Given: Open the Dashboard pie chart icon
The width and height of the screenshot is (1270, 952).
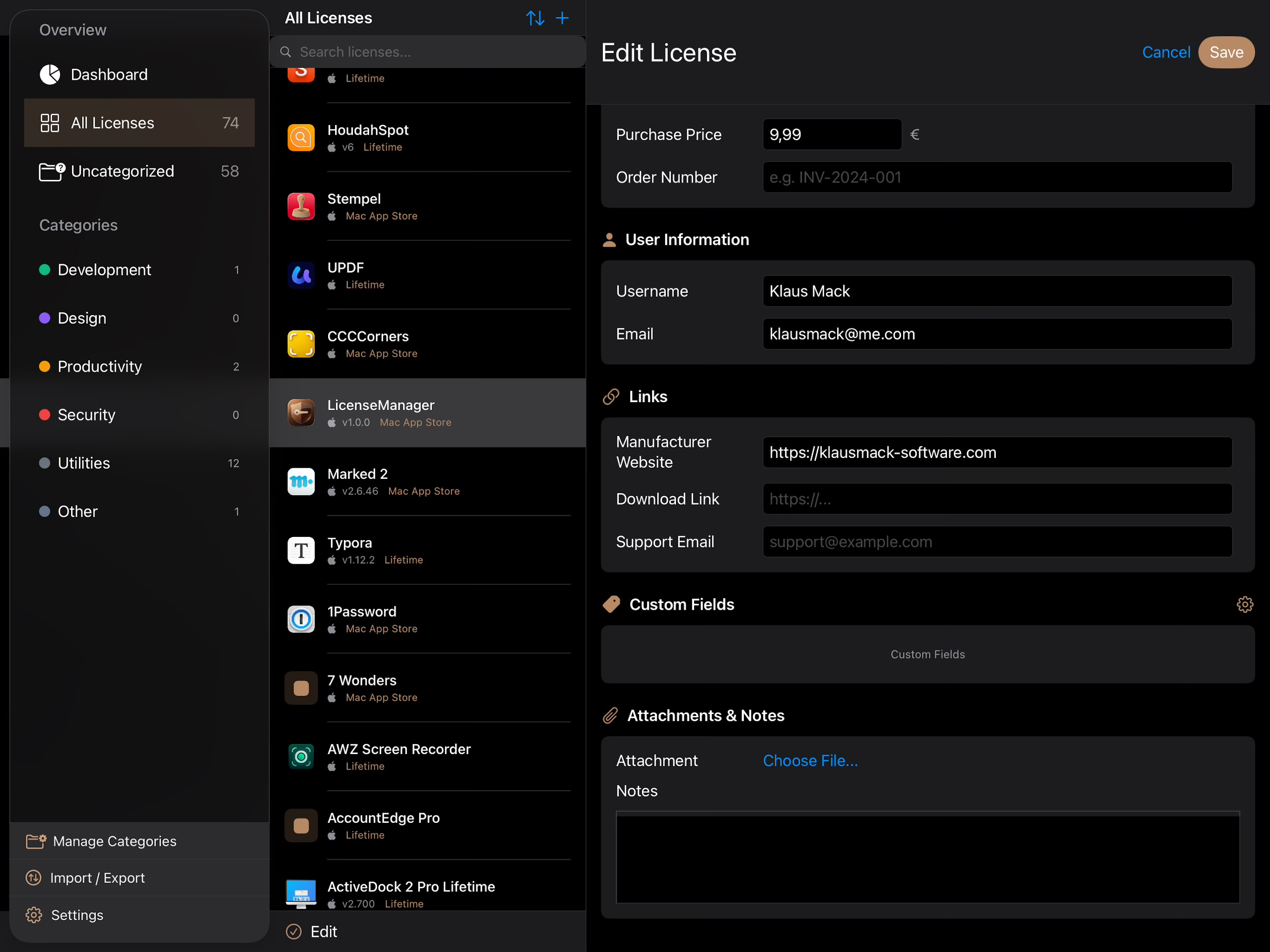Looking at the screenshot, I should [x=50, y=75].
